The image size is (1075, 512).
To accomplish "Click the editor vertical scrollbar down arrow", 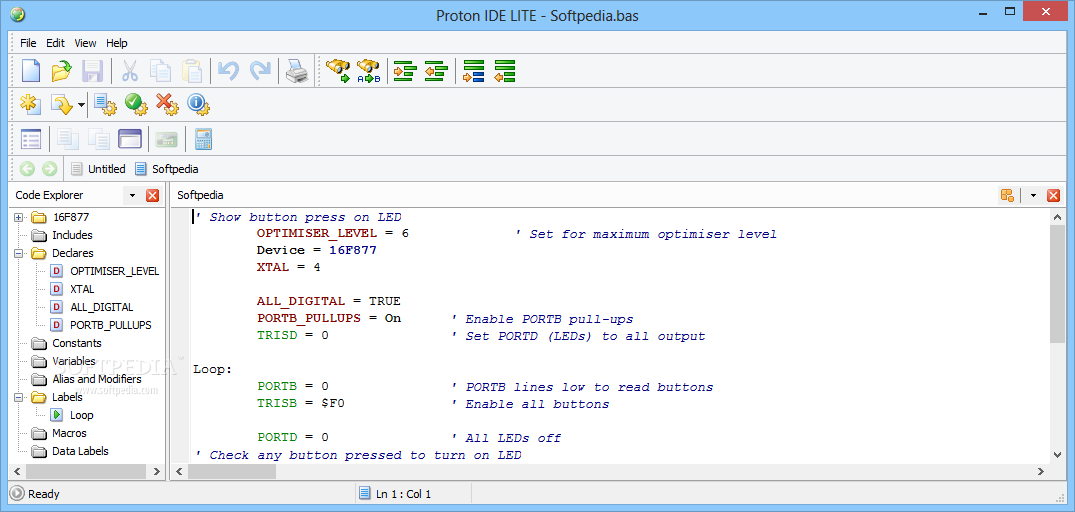I will point(1057,454).
